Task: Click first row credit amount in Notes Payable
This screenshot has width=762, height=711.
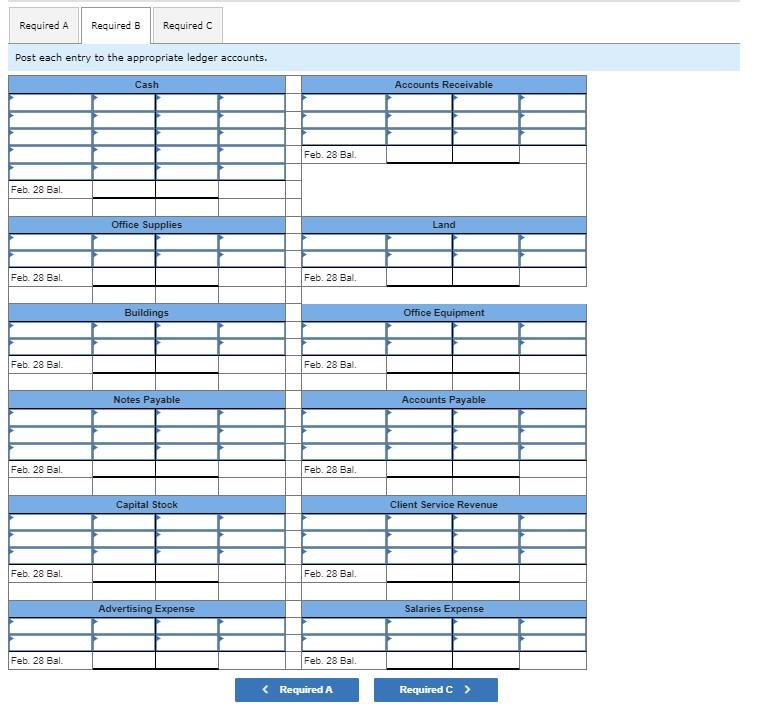Action: [187, 417]
